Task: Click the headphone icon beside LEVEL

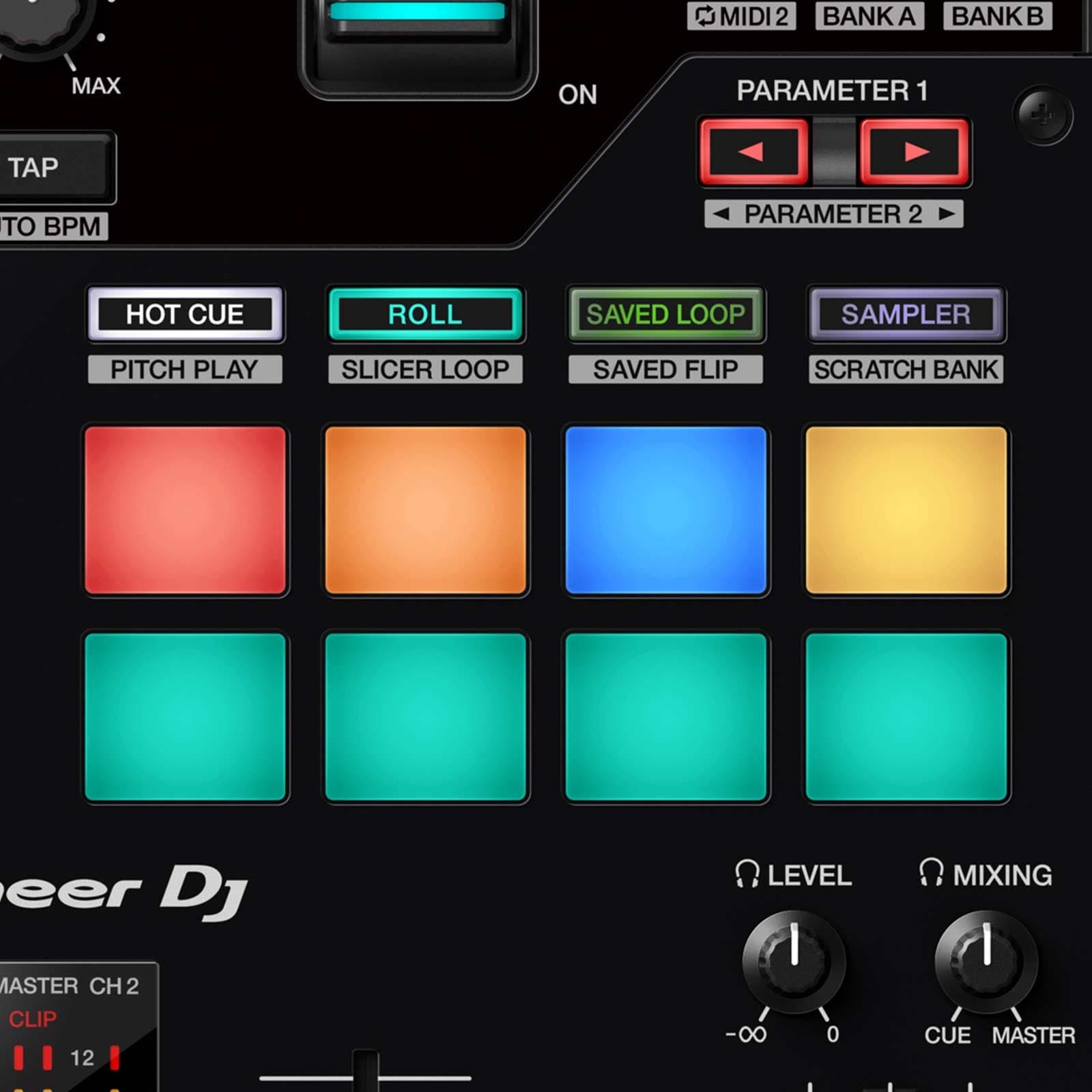Action: 747,874
